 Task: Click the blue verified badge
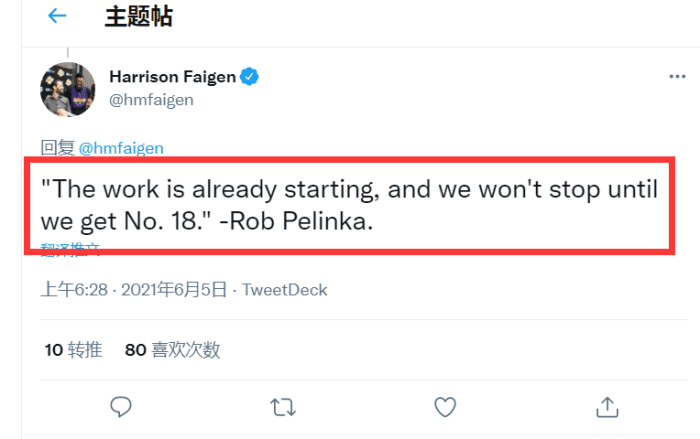(x=254, y=76)
